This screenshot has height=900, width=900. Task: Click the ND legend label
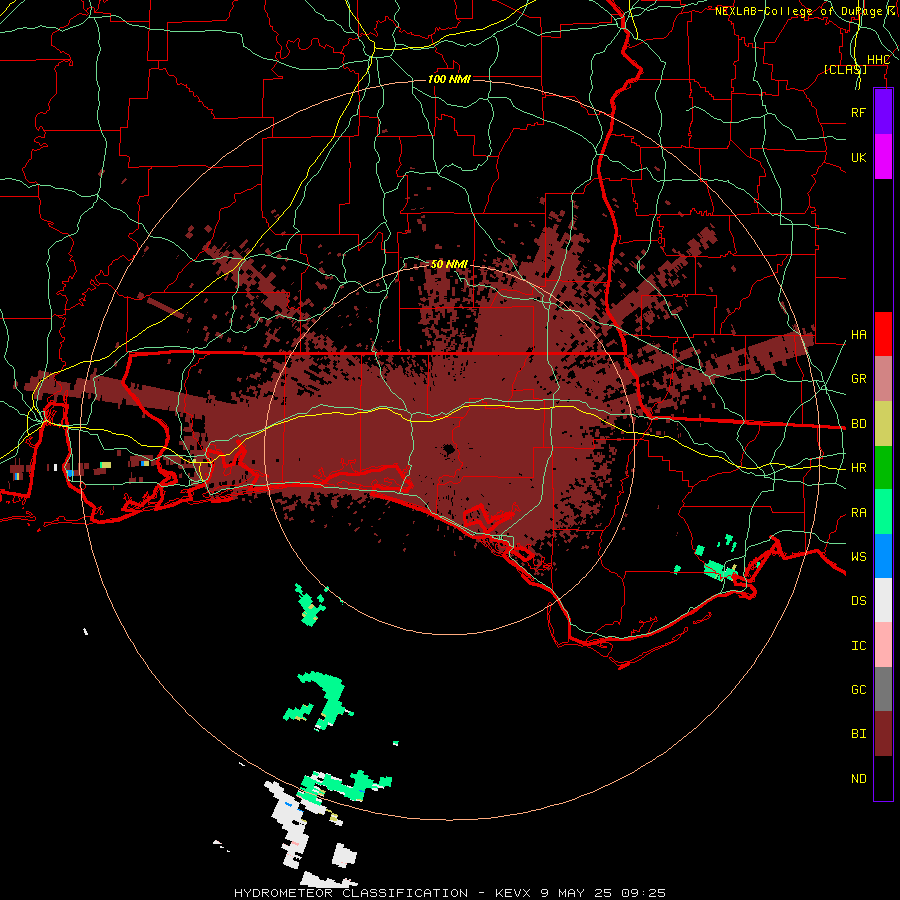click(x=858, y=778)
